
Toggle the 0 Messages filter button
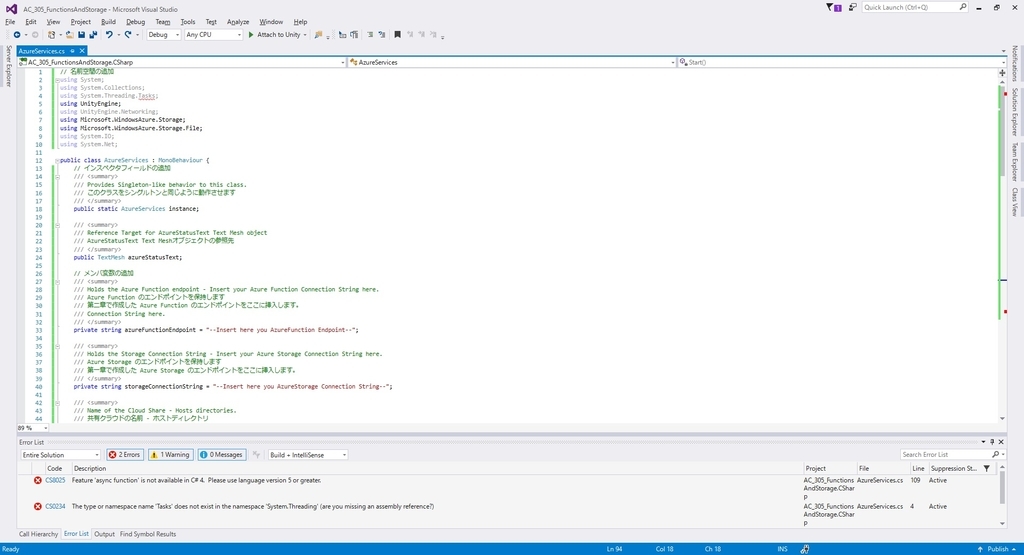[222, 454]
